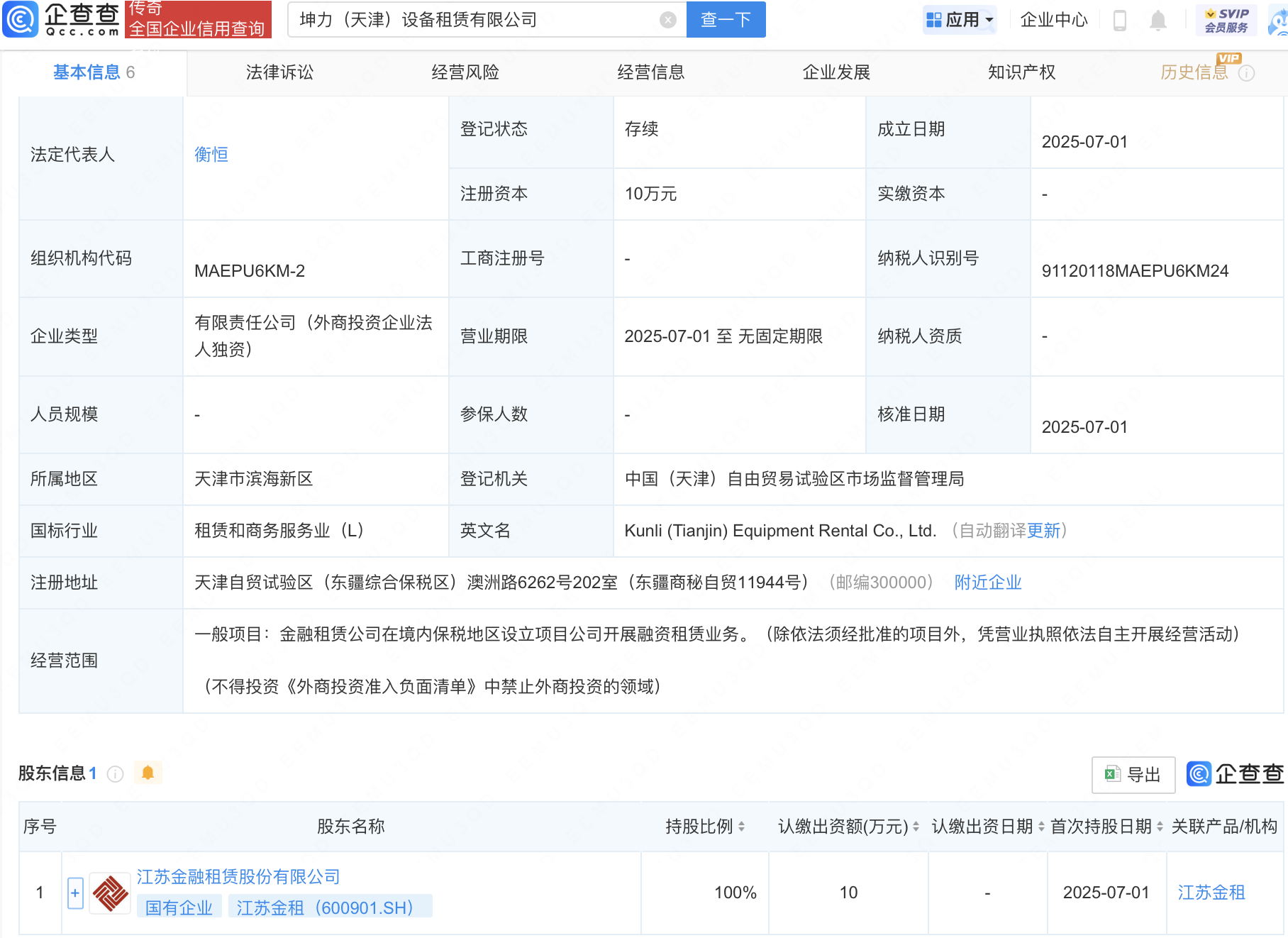Click the 国有企业 tag
The height and width of the screenshot is (938, 1288).
point(179,907)
